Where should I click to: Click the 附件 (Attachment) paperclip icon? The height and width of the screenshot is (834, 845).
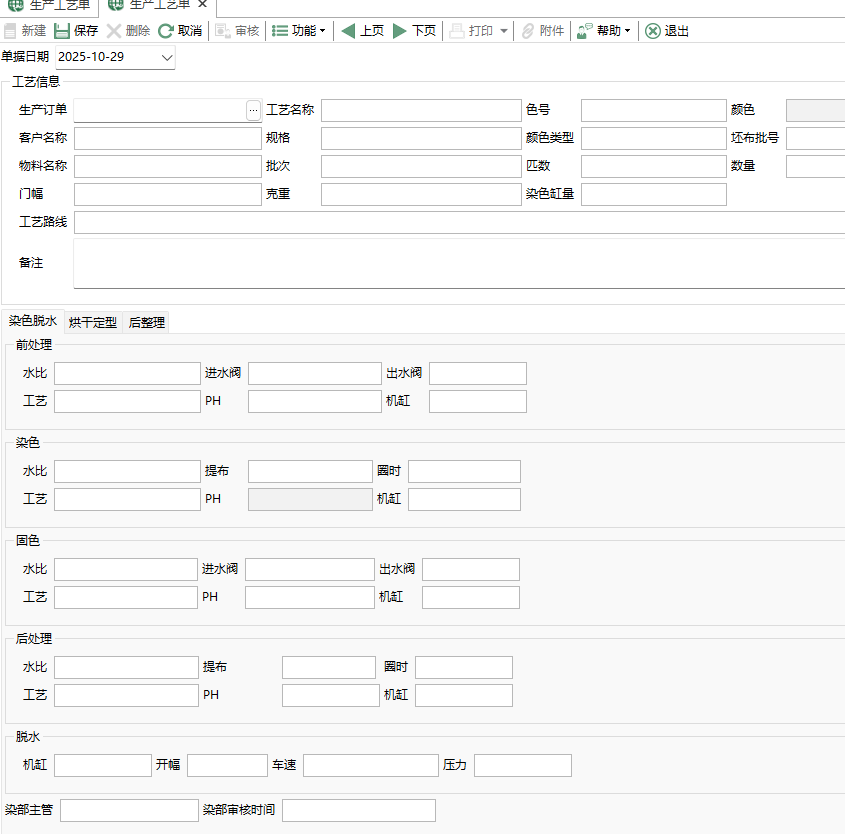[527, 31]
